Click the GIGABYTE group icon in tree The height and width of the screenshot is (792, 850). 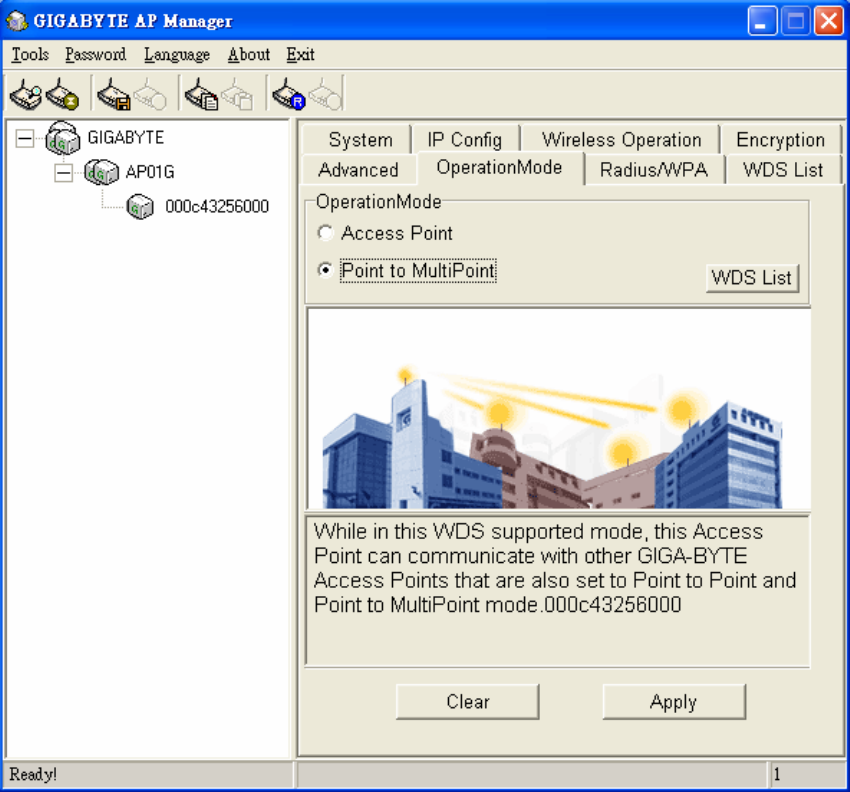[63, 138]
